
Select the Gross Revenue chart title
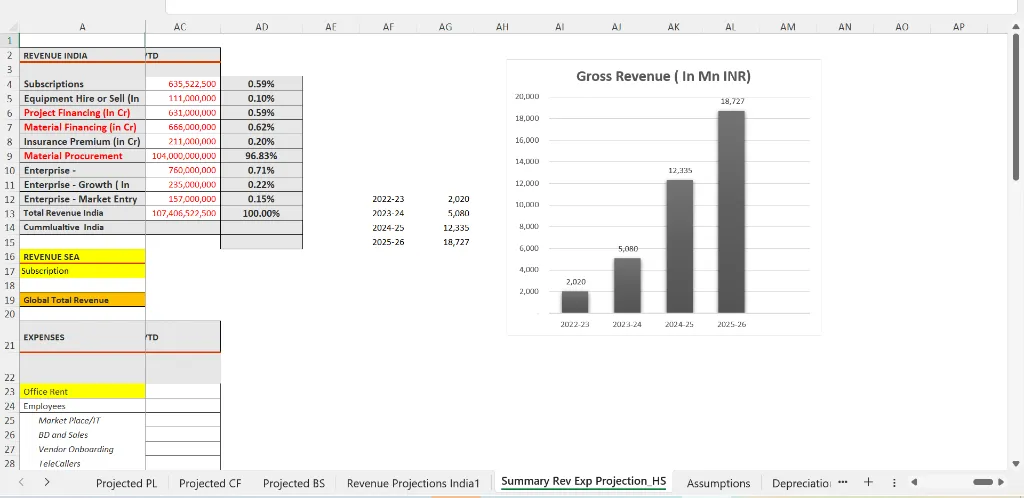click(x=663, y=76)
